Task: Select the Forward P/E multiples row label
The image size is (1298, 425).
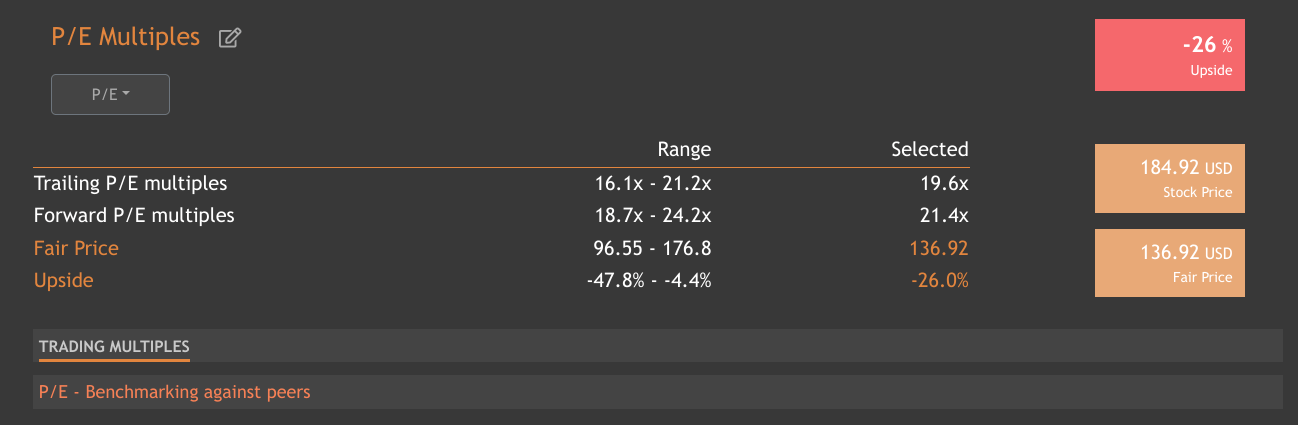Action: click(x=134, y=215)
